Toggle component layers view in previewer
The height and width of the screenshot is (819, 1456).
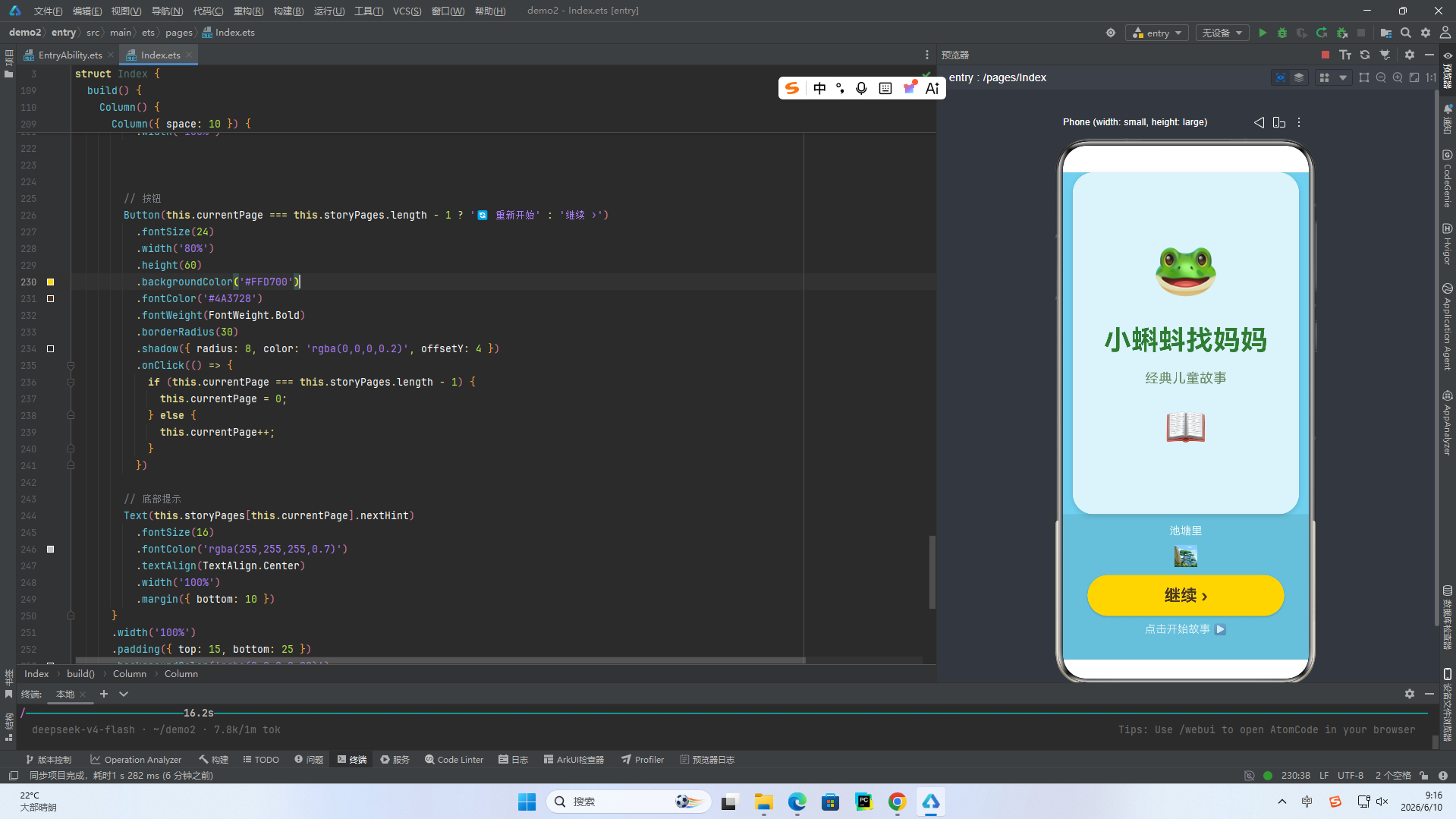(x=1299, y=77)
